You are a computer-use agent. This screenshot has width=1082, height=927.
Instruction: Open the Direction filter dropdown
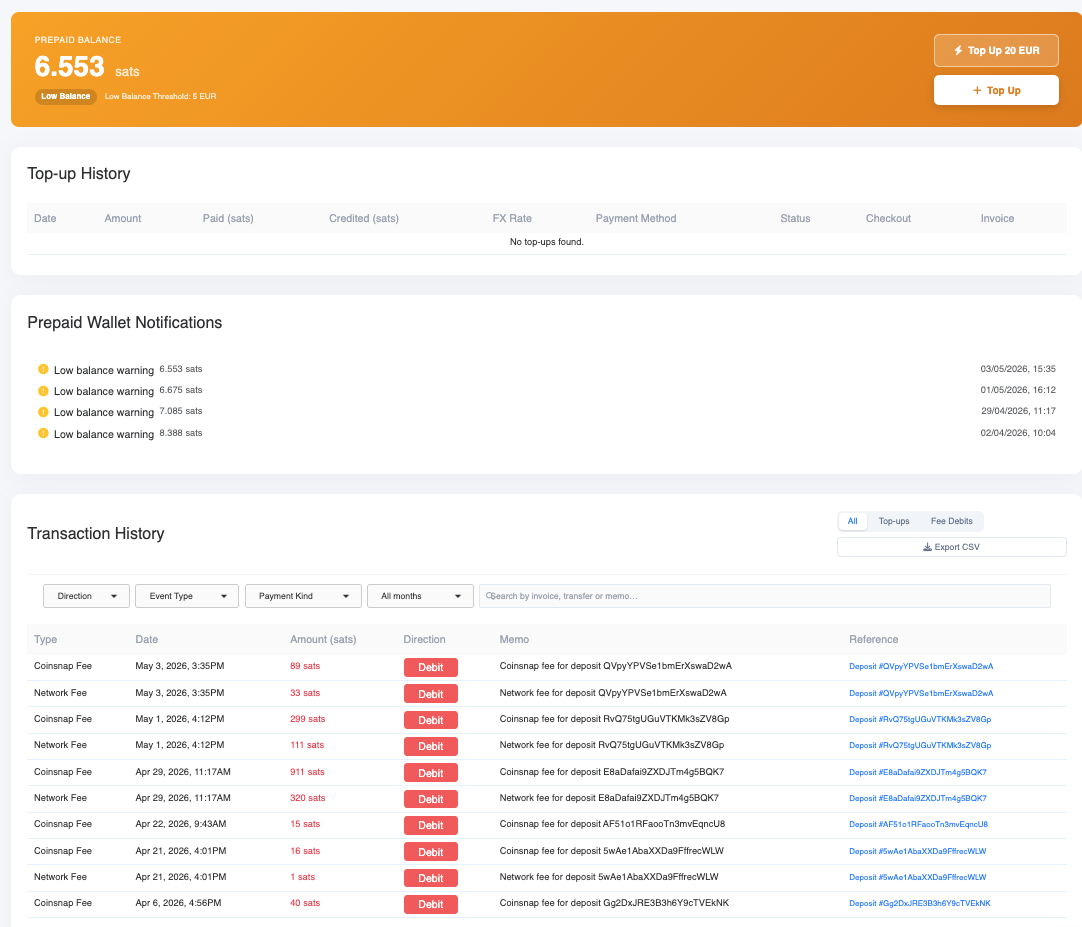86,596
